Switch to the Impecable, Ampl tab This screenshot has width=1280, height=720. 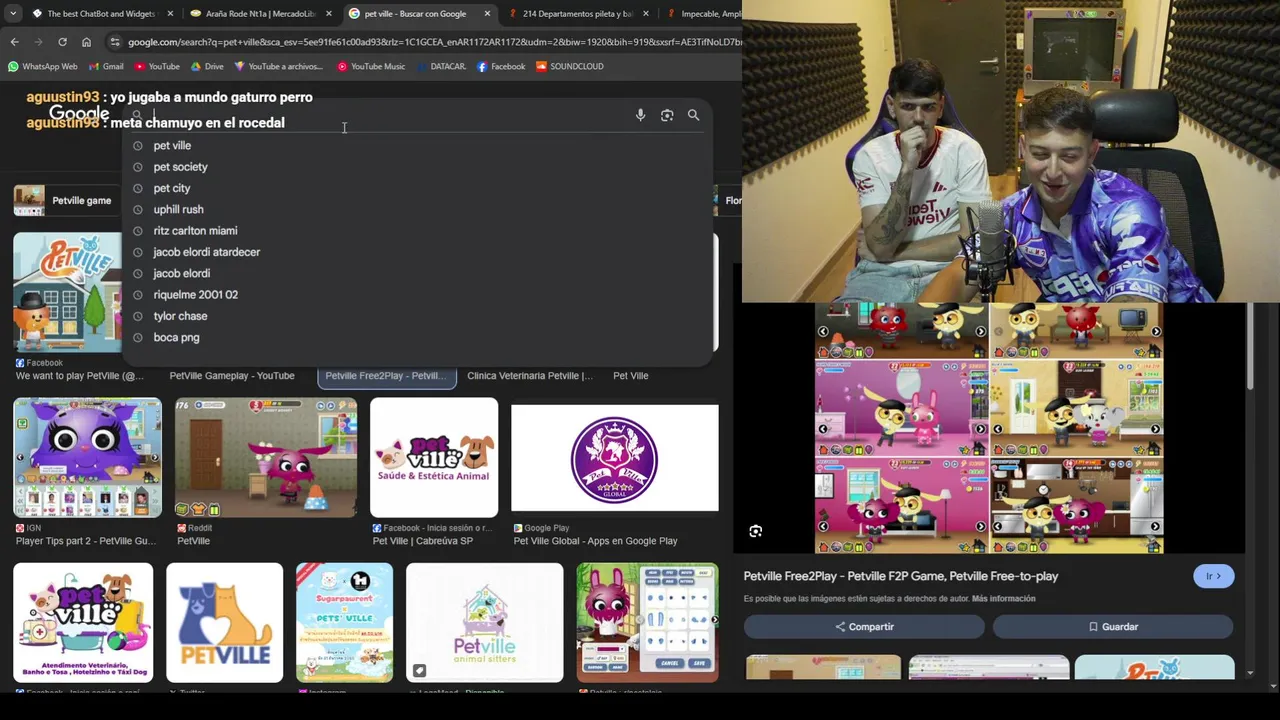coord(700,14)
